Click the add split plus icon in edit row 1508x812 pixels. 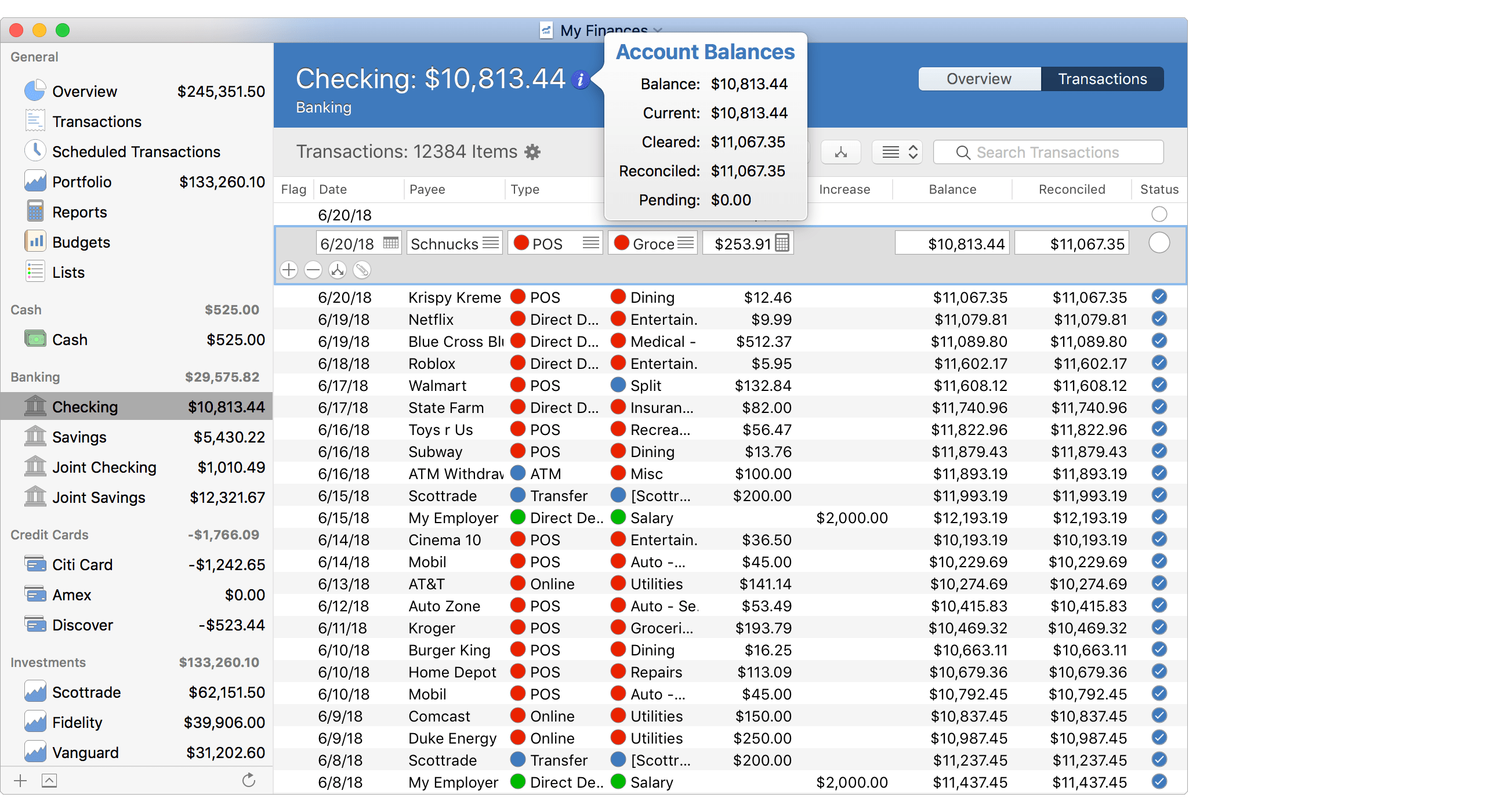289,270
